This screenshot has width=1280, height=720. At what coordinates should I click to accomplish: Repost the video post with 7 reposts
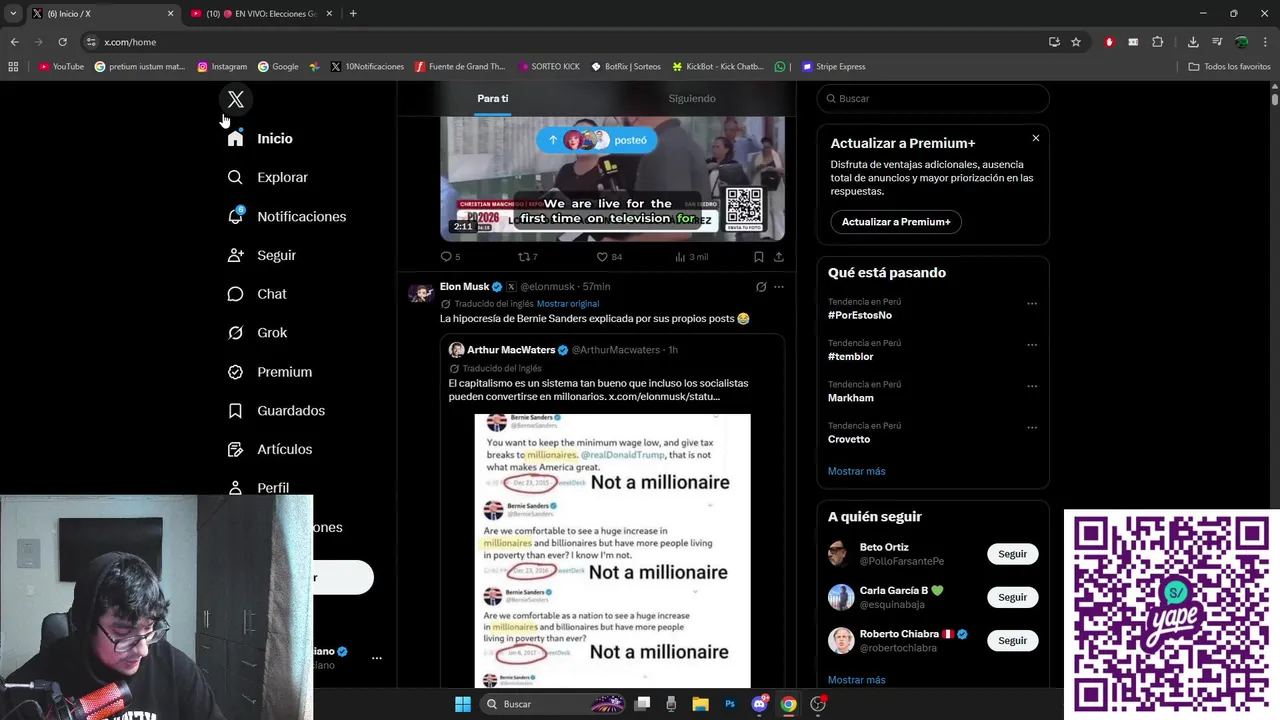point(527,257)
